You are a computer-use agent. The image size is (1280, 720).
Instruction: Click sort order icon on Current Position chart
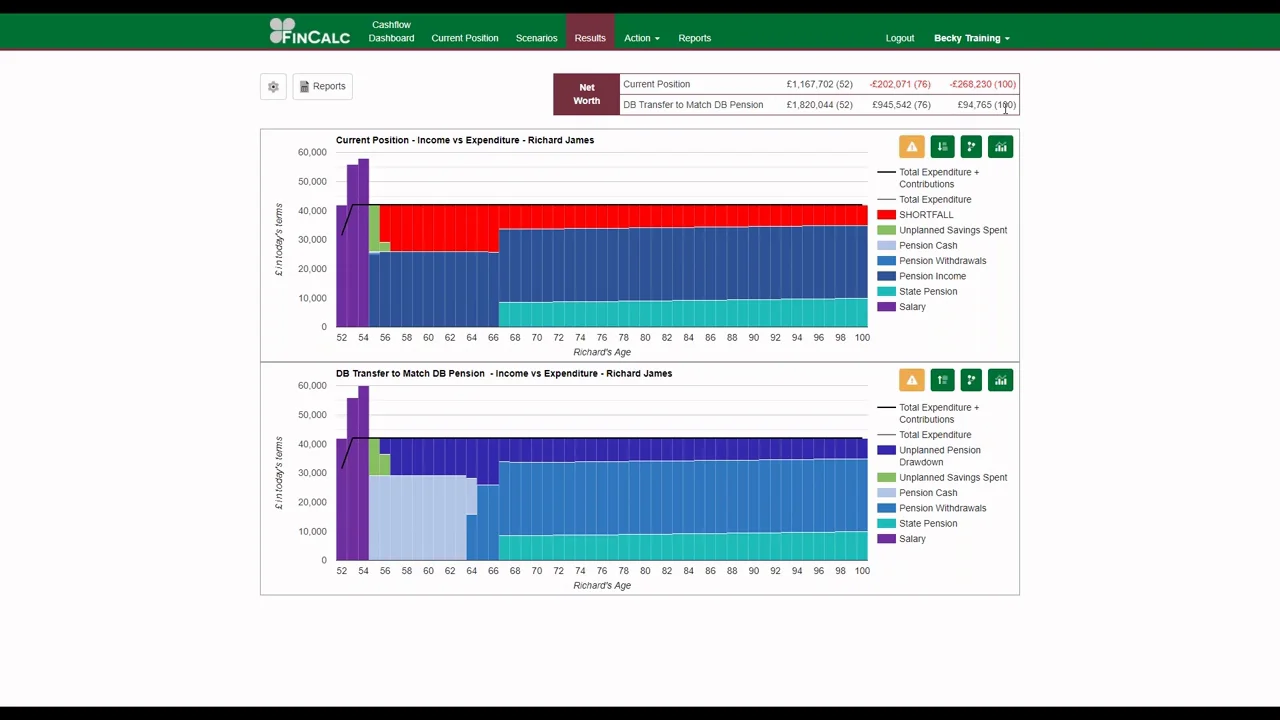point(942,148)
